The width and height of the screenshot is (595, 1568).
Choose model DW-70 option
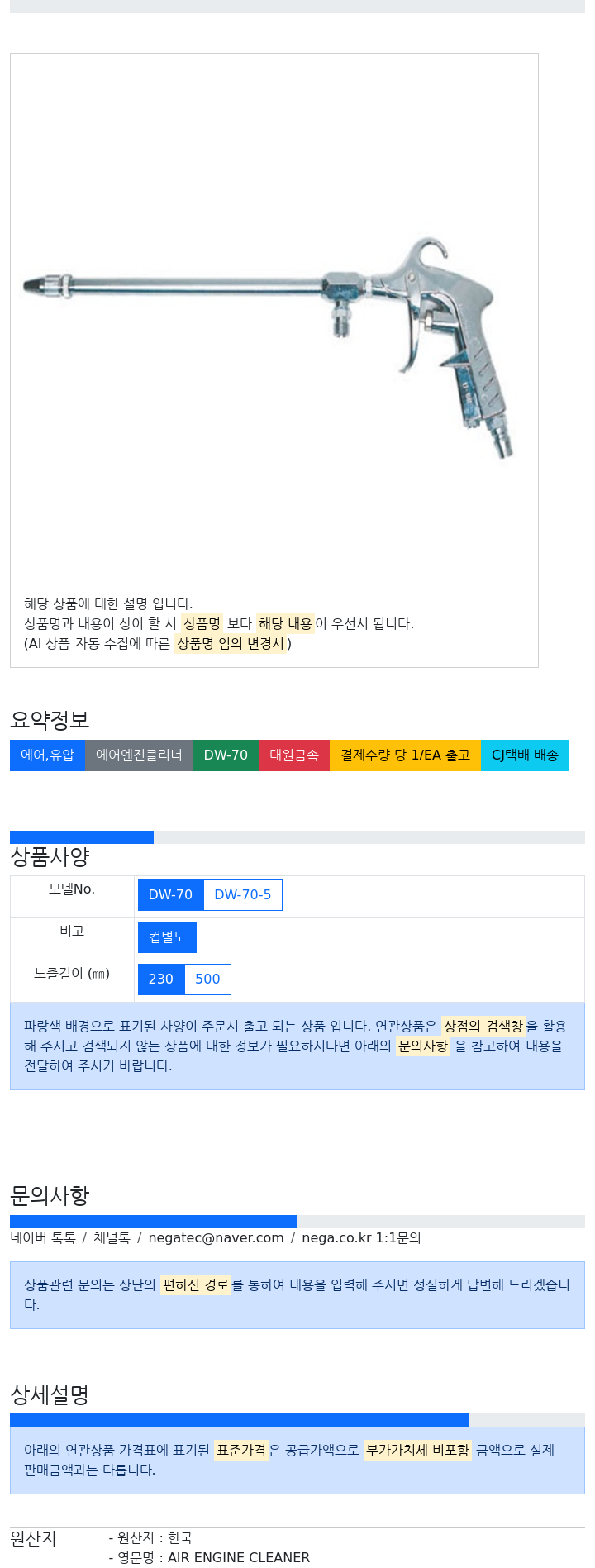tap(170, 895)
